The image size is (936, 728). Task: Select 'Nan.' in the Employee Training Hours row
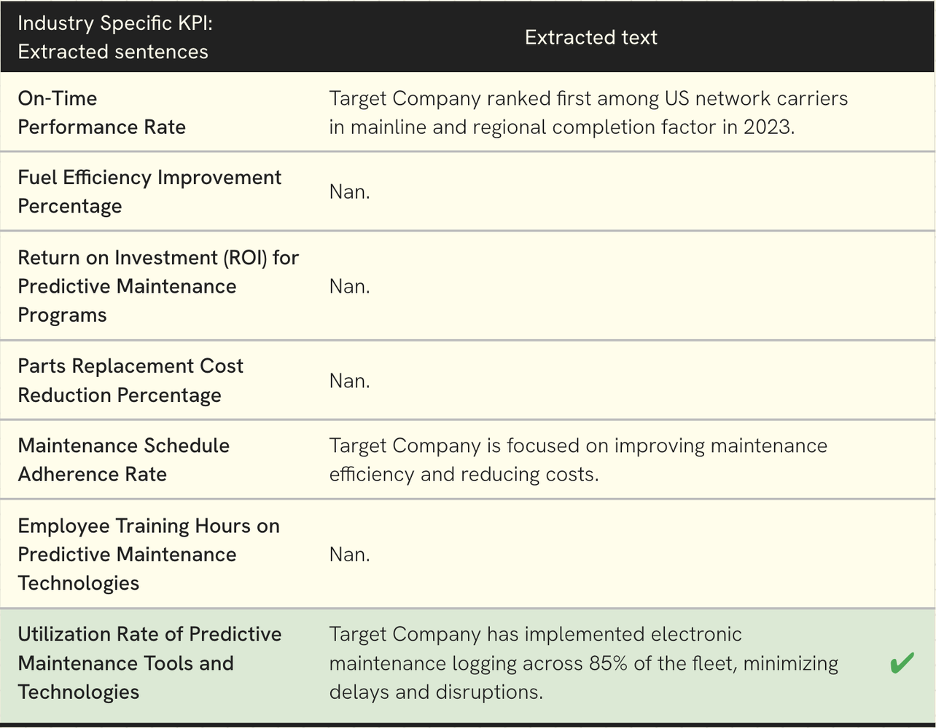tap(349, 554)
